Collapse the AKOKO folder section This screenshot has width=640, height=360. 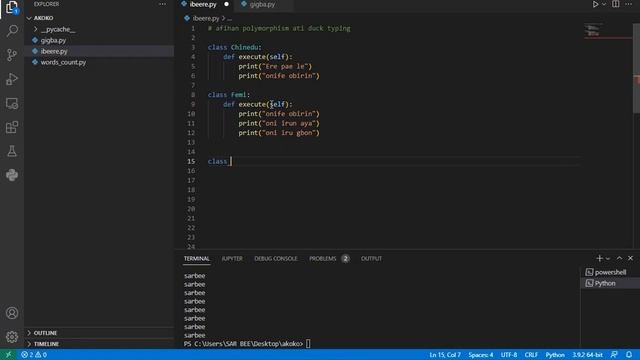(99, 18)
